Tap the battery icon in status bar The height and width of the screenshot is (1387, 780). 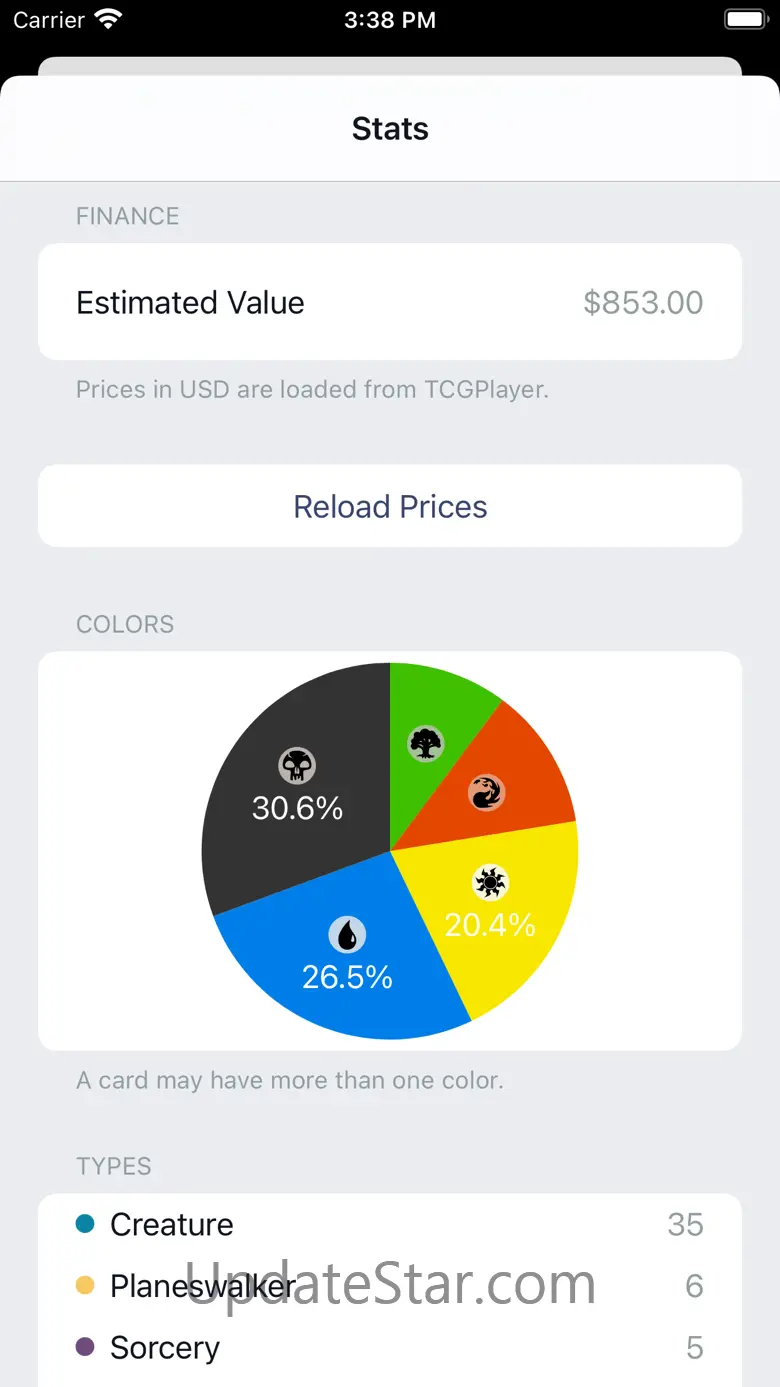pos(744,20)
